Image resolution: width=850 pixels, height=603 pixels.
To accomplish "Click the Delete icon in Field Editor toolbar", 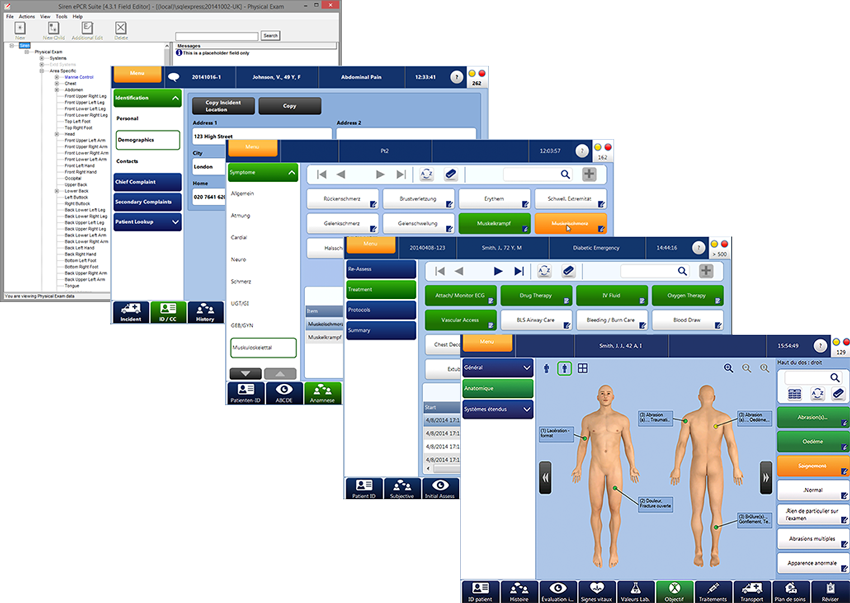I will coord(121,31).
